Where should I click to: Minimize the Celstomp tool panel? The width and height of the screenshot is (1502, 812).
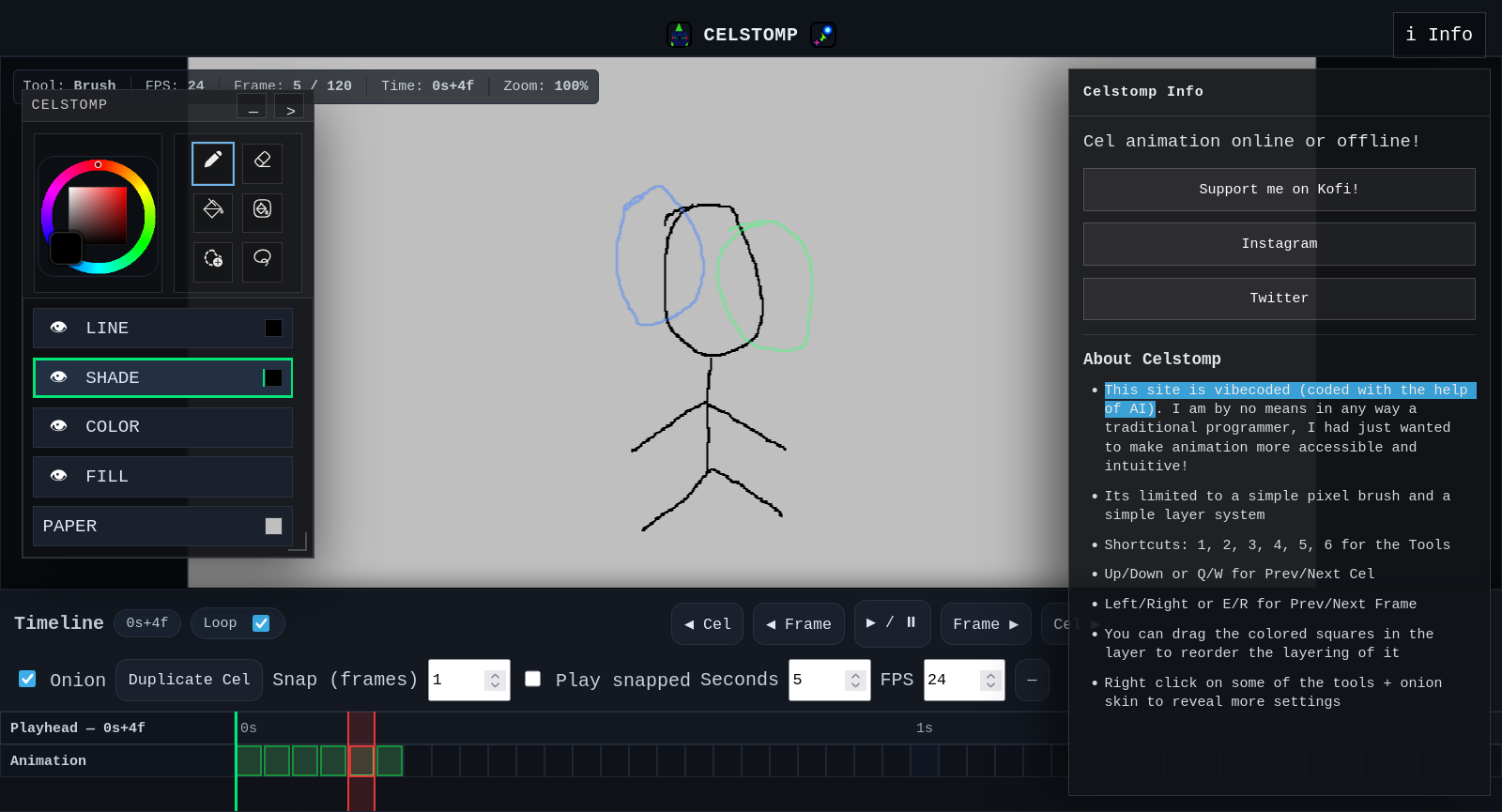252,110
